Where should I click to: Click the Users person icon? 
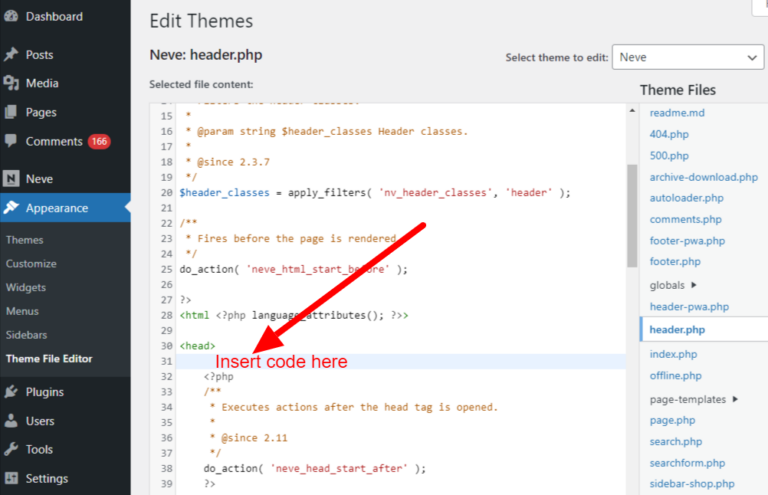[x=11, y=421]
